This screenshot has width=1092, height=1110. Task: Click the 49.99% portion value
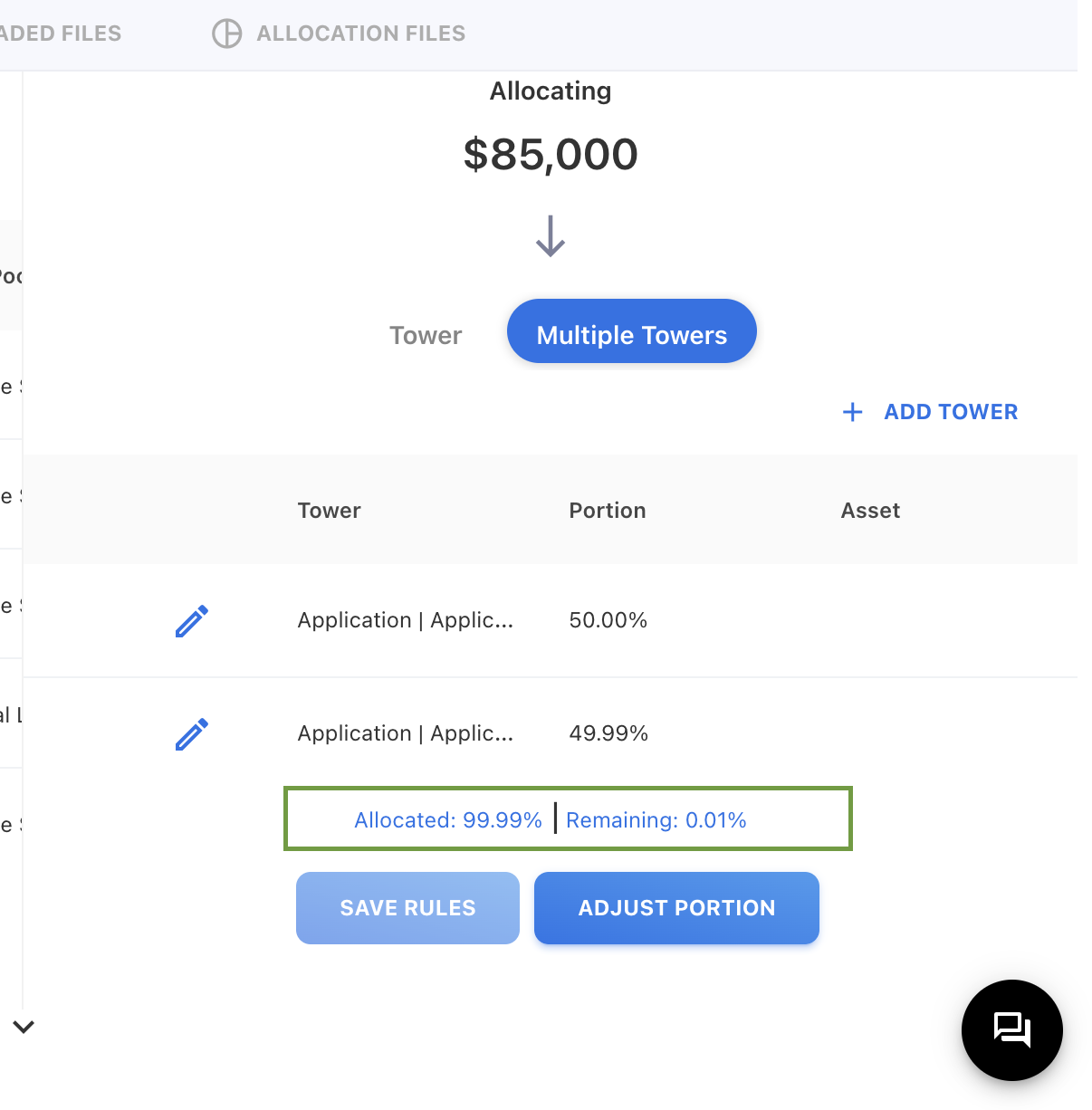pyautogui.click(x=608, y=733)
